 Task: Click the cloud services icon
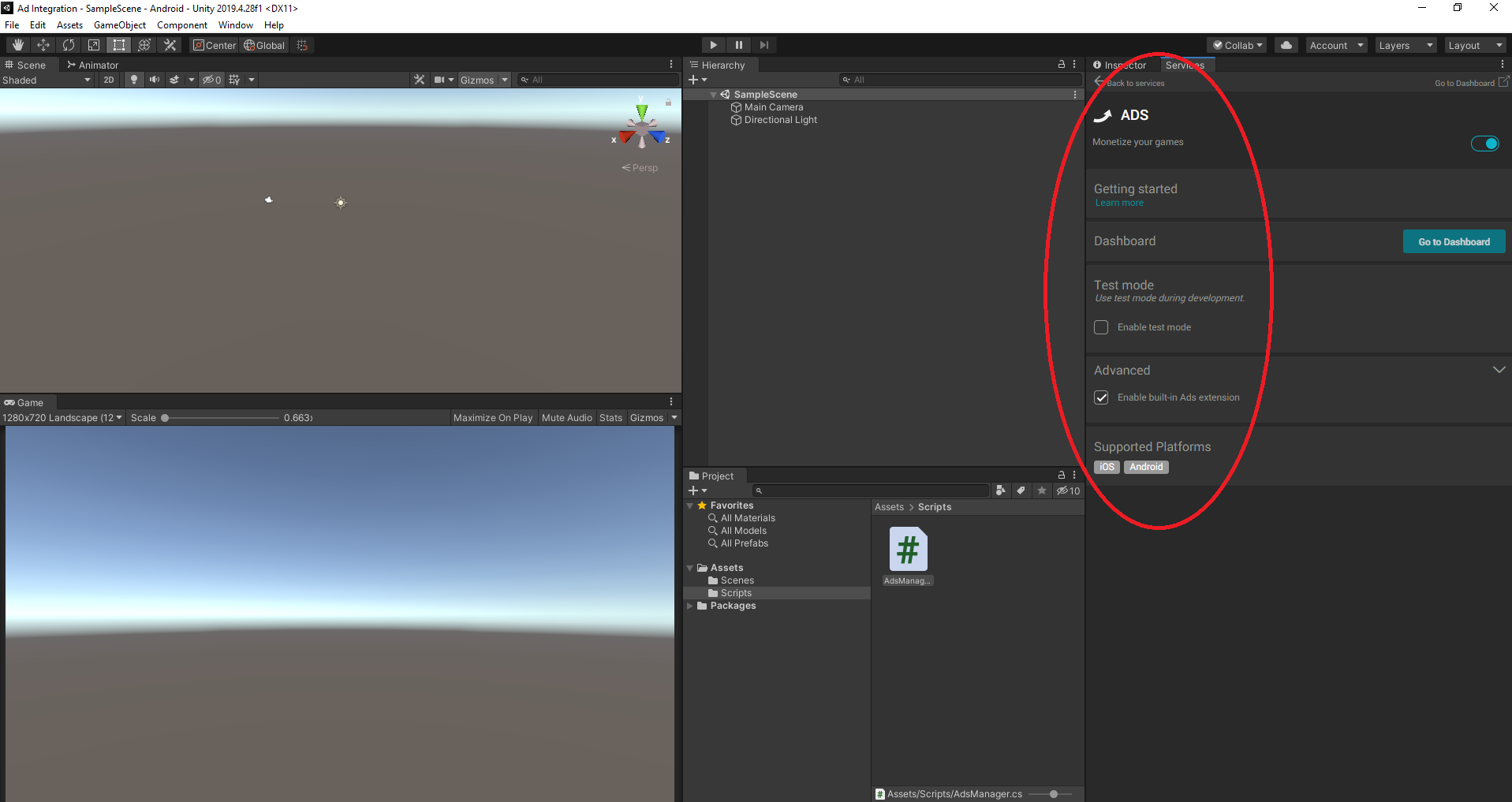(1286, 45)
